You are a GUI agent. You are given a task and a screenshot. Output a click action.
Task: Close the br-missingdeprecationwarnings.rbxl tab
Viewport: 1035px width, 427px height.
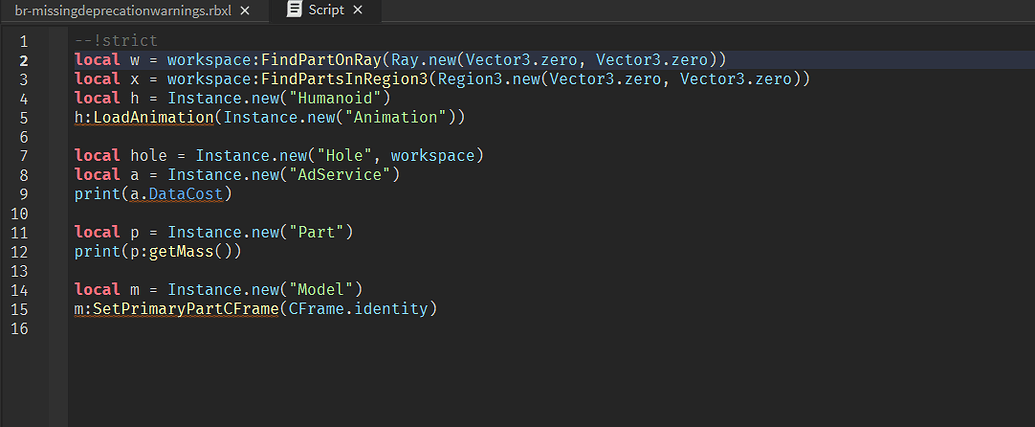[245, 11]
